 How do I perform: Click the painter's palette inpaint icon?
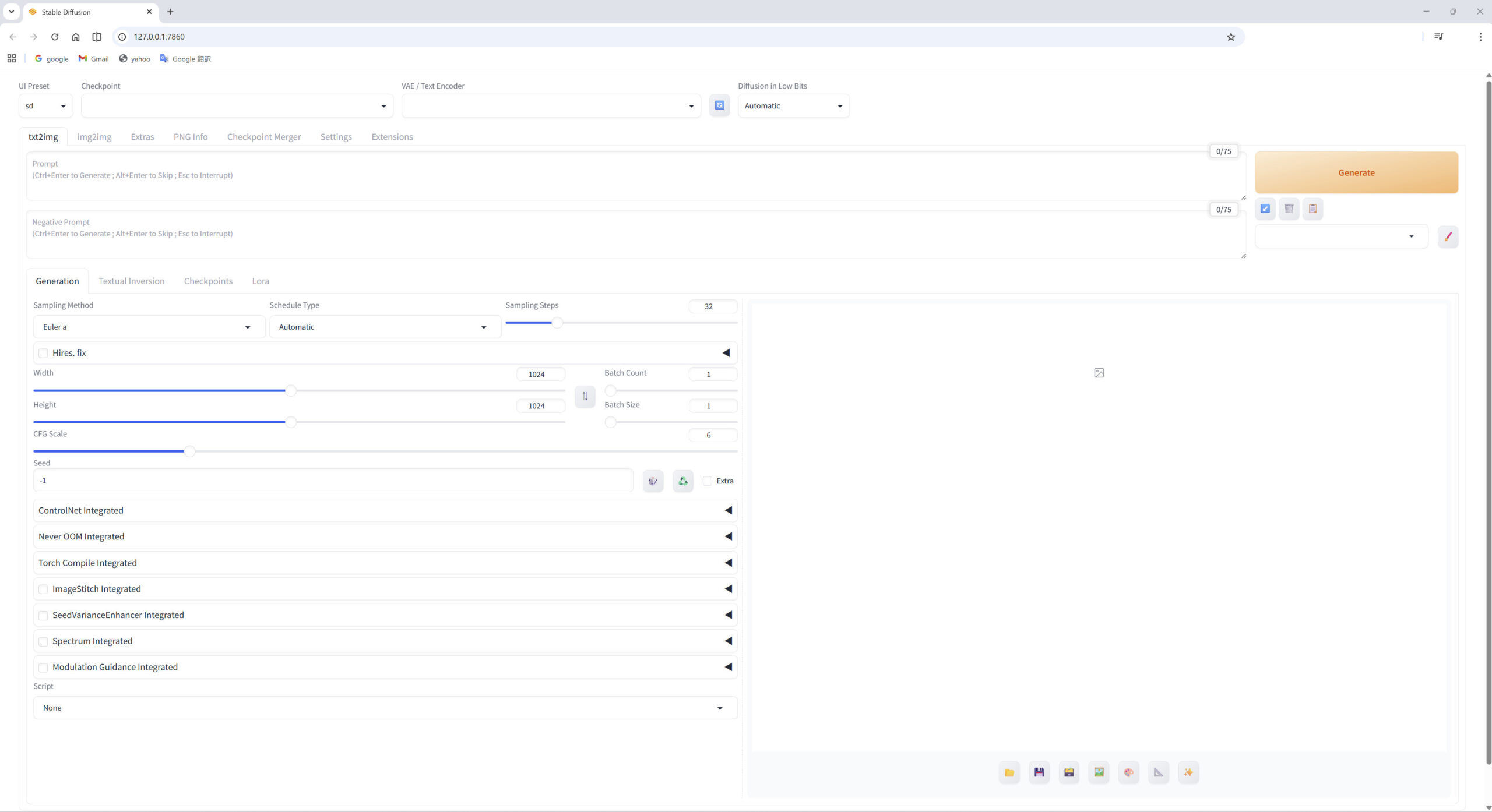tap(1128, 772)
